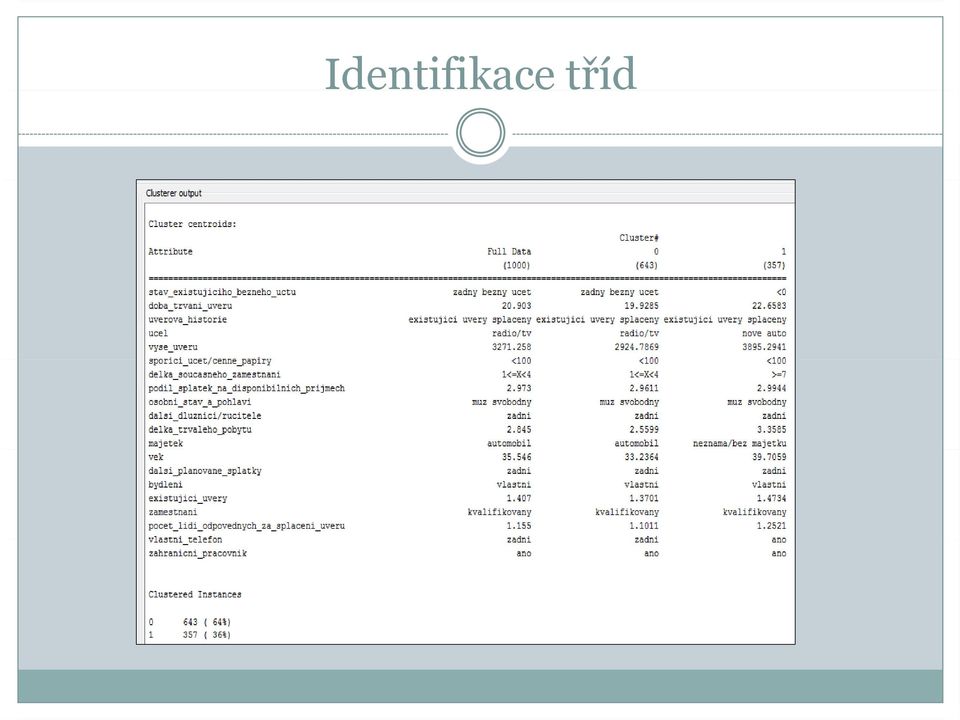
Task: Select the value 3.3585
Action: [x=771, y=430]
